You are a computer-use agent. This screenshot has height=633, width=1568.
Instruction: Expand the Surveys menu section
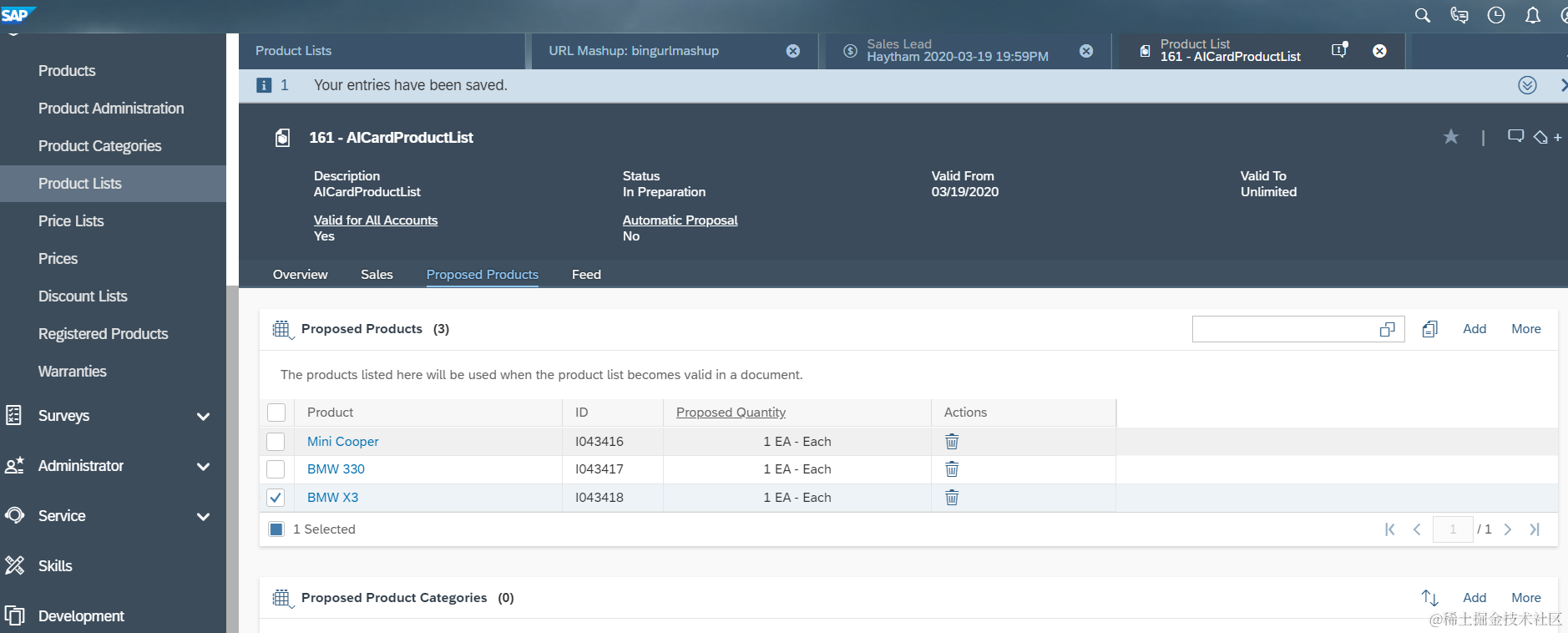(x=203, y=416)
